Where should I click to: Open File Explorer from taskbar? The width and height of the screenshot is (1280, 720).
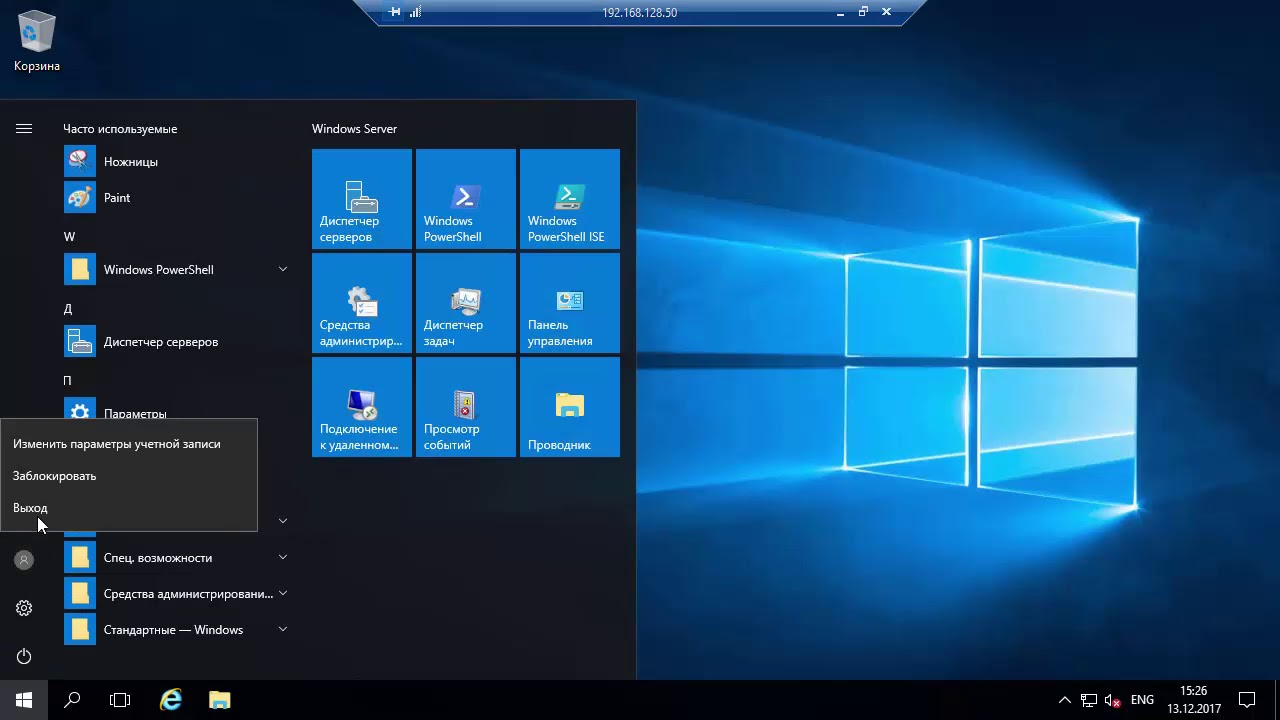pyautogui.click(x=219, y=700)
